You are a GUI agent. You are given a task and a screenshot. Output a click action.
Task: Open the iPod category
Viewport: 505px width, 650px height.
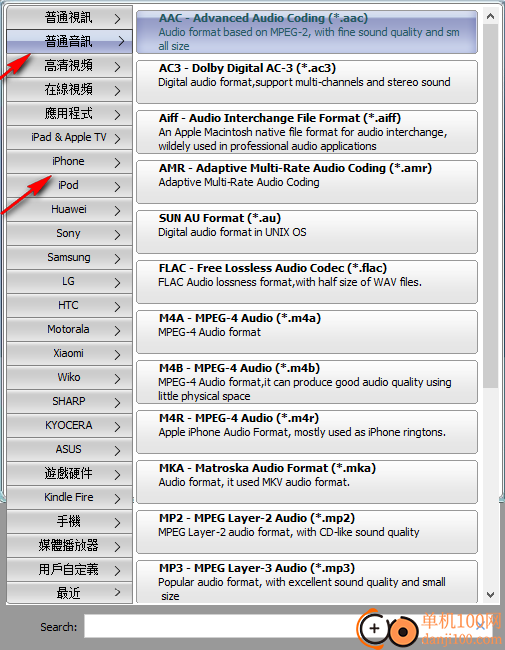[70, 185]
